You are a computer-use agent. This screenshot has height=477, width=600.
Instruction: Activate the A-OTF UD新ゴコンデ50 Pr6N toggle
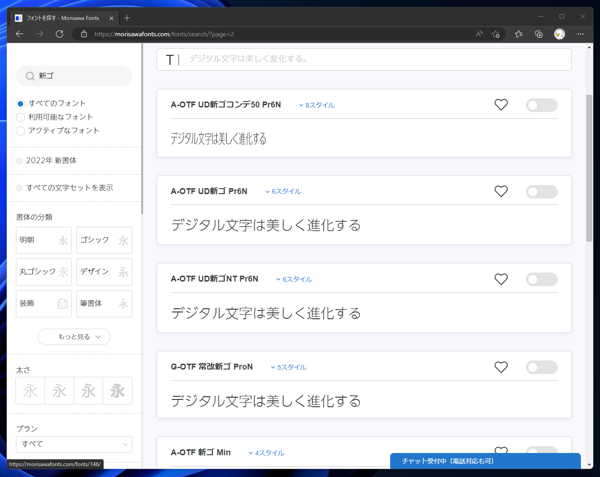(x=541, y=105)
